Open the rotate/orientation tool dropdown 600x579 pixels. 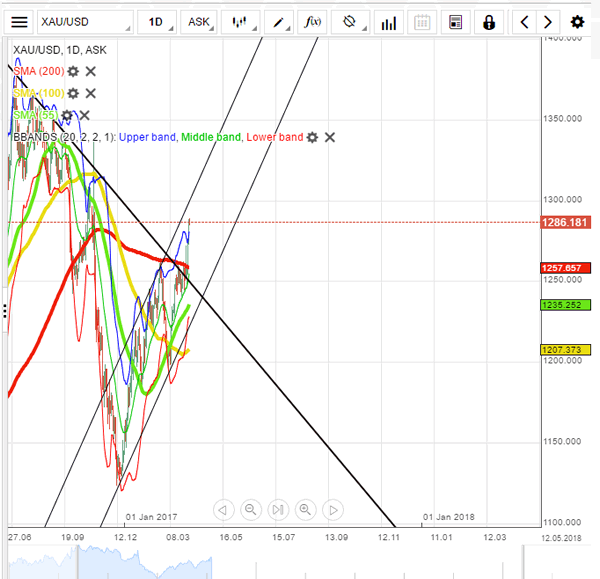350,22
